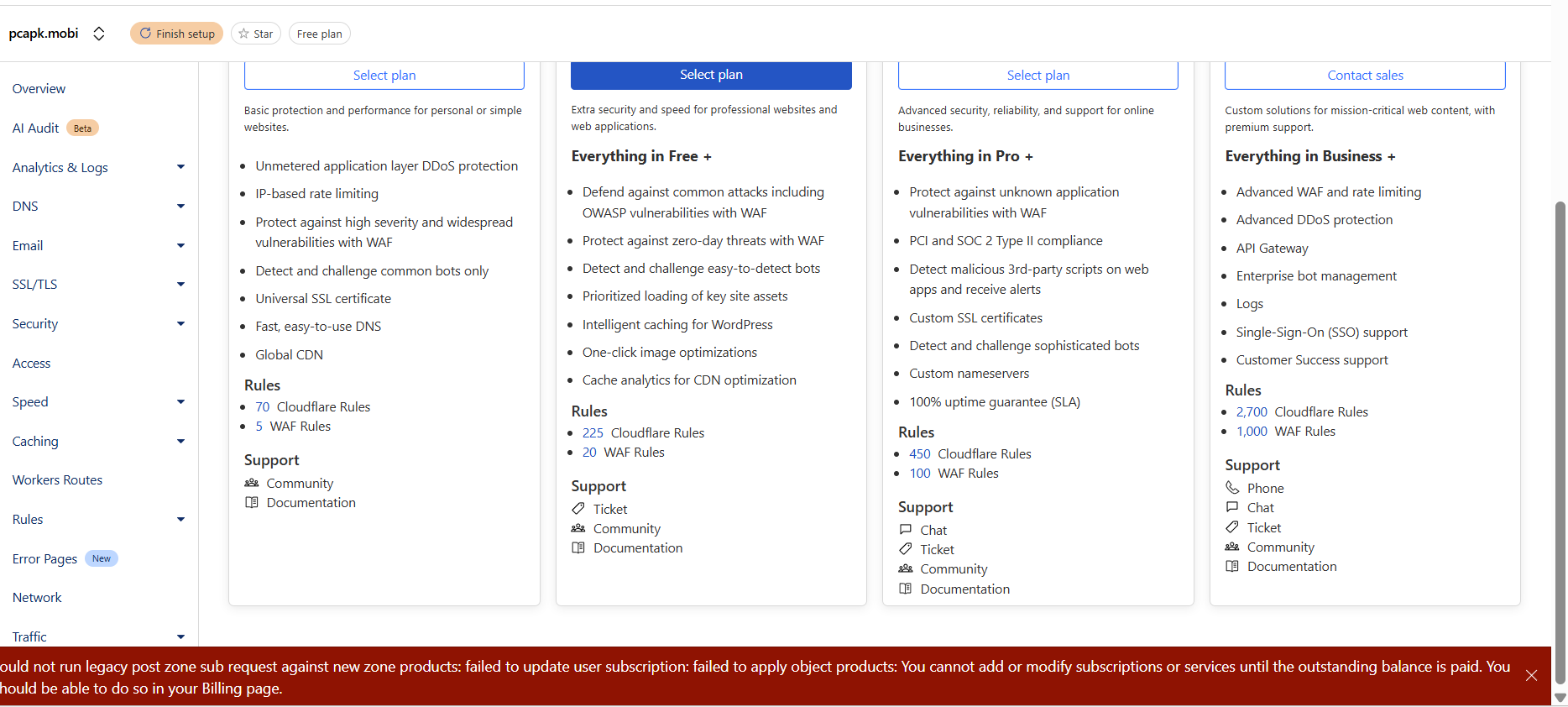Click the New badge beside Error Pages
The image size is (1568, 707).
pos(102,559)
